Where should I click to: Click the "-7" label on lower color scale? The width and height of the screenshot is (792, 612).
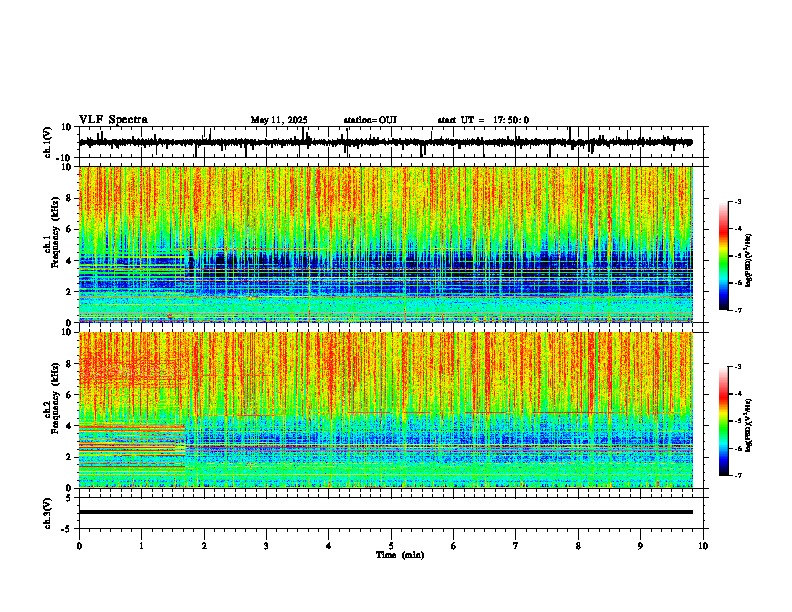[738, 475]
